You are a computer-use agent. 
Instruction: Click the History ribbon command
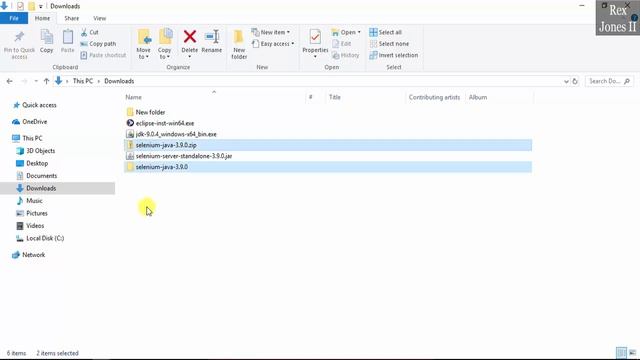[x=345, y=55]
